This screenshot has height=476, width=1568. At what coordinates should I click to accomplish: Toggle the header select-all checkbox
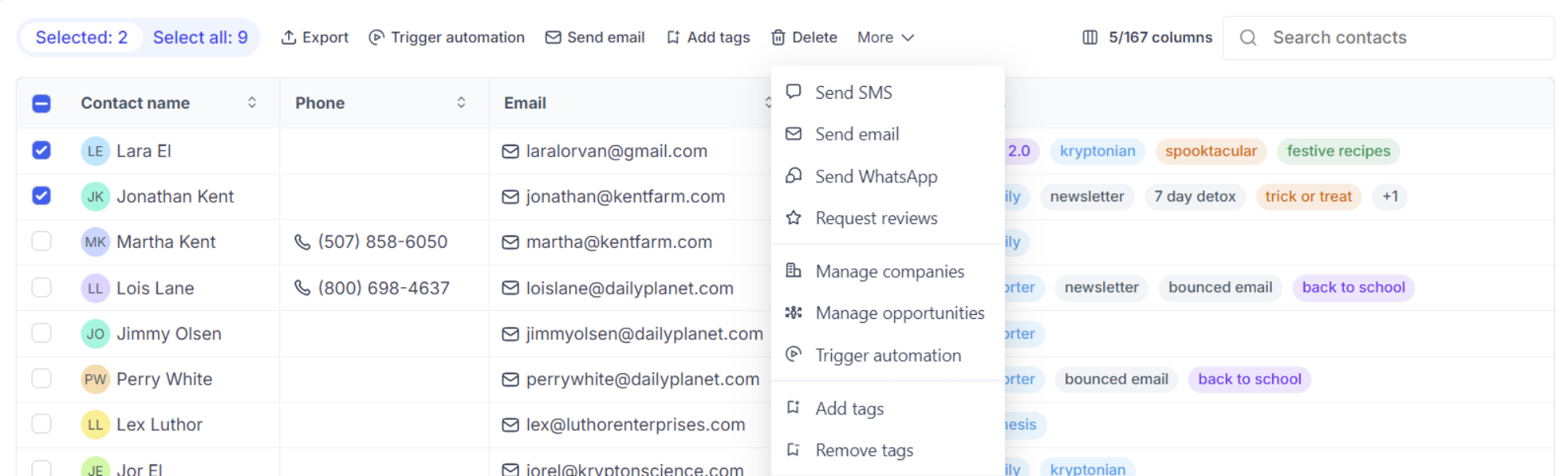click(x=42, y=103)
